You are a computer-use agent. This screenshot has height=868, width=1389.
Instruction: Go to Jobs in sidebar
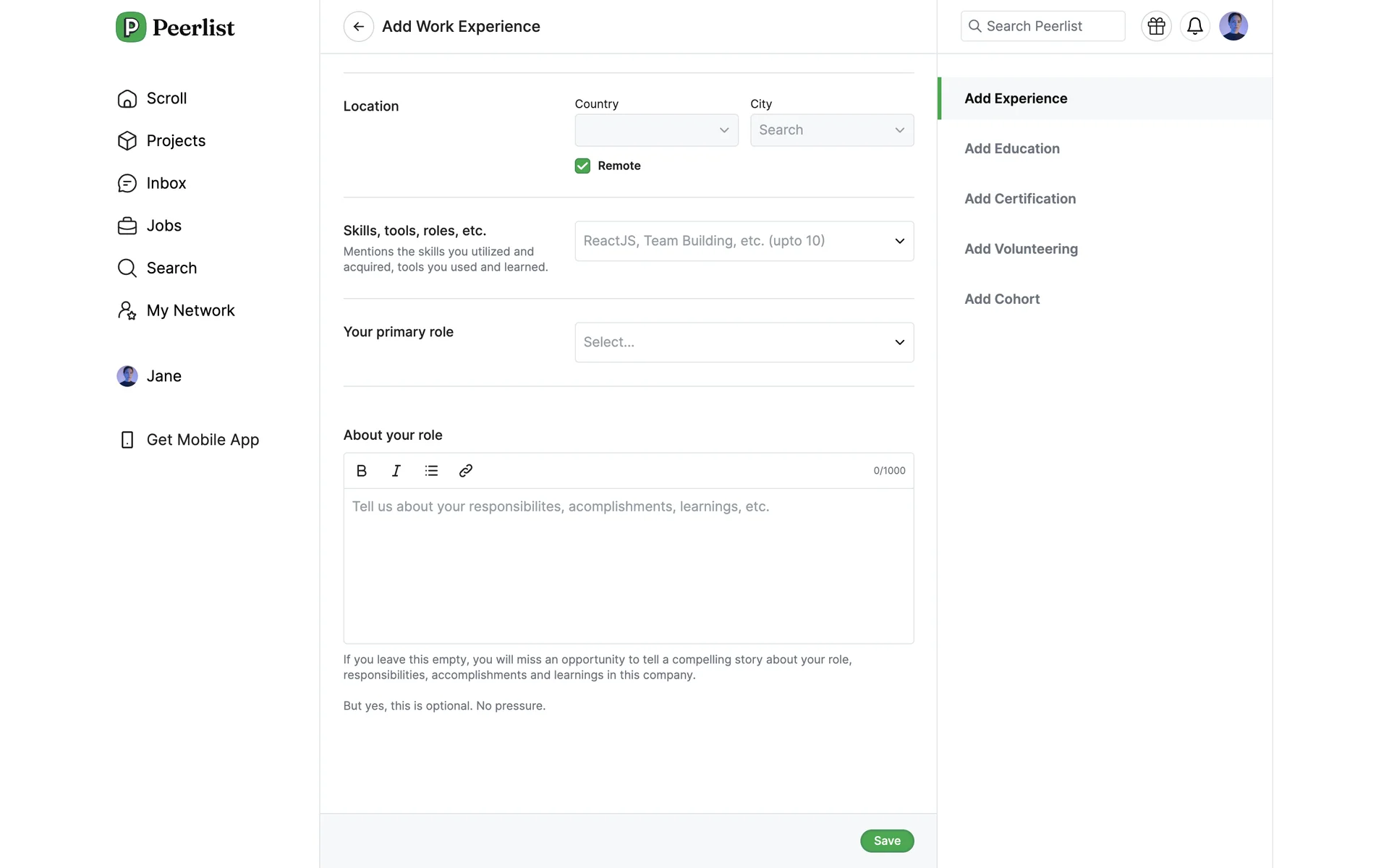(x=163, y=226)
